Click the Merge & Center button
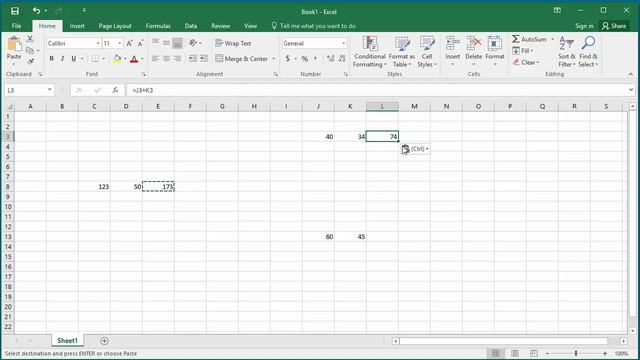Screen dimensions: 640x360 click(x=242, y=59)
